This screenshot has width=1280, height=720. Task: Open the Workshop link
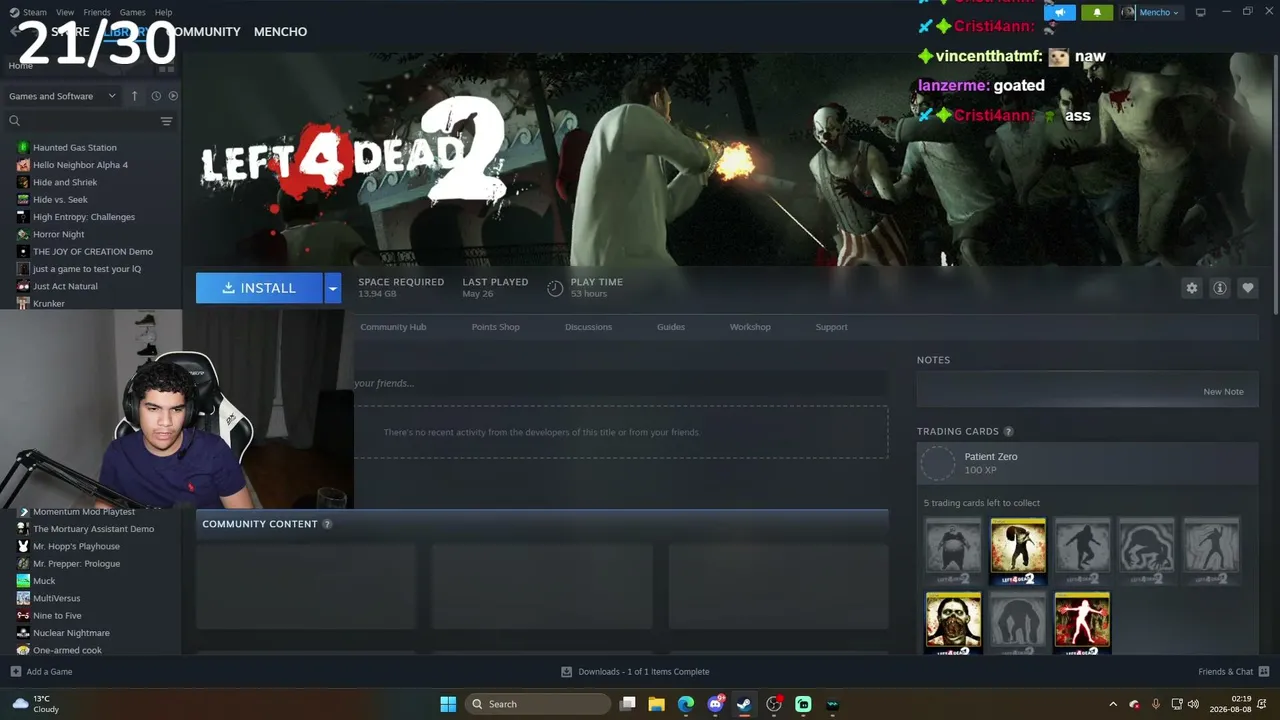click(x=750, y=327)
